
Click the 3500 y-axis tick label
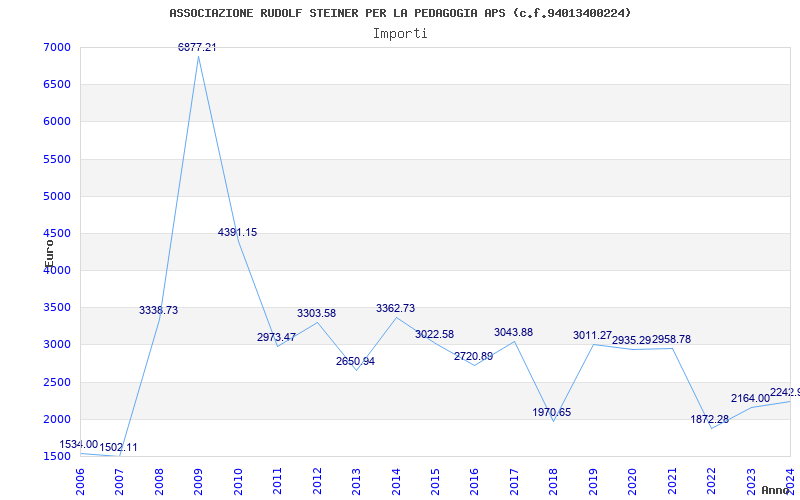pos(57,308)
